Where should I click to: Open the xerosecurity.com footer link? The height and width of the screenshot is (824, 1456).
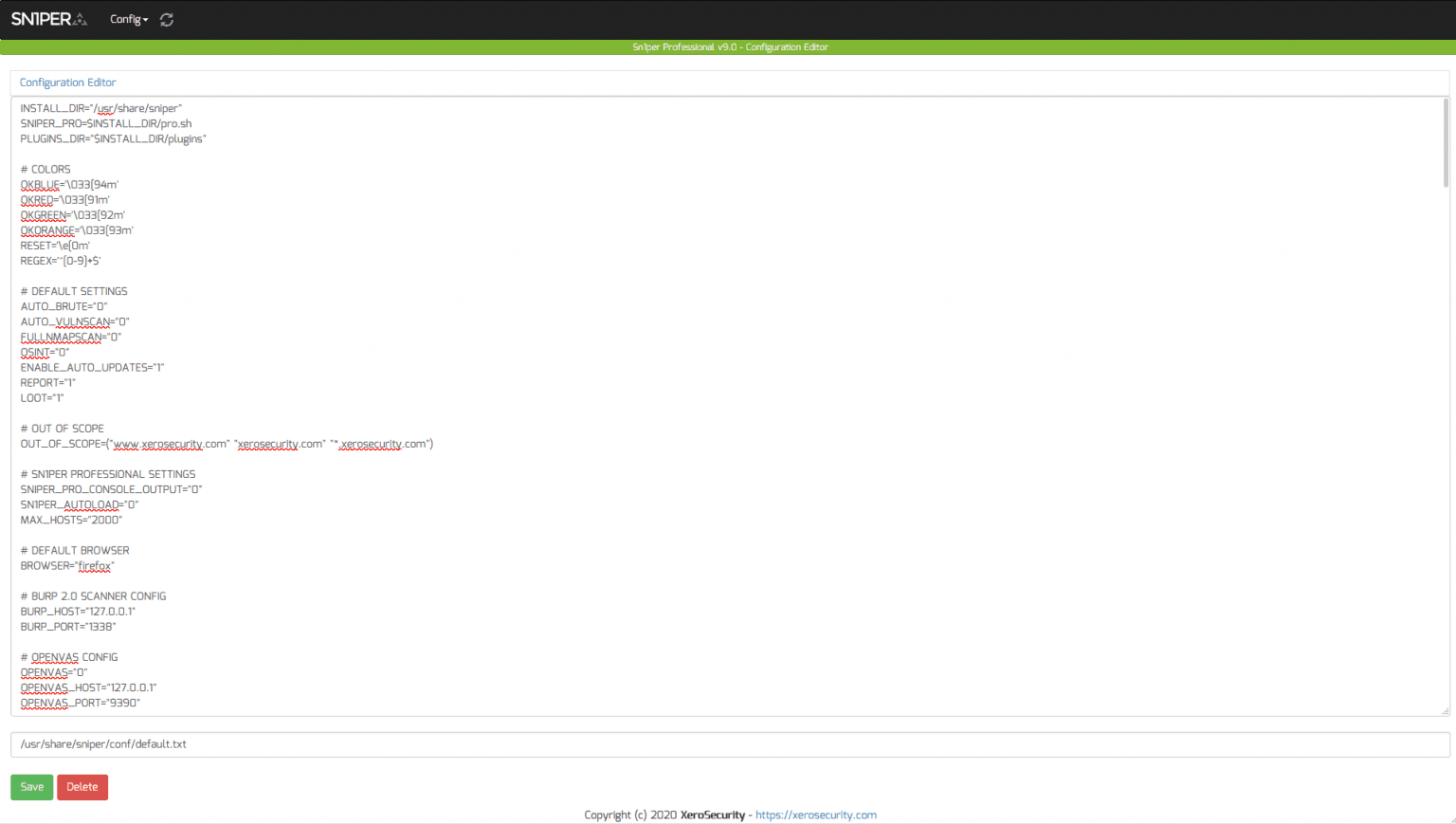tap(815, 815)
